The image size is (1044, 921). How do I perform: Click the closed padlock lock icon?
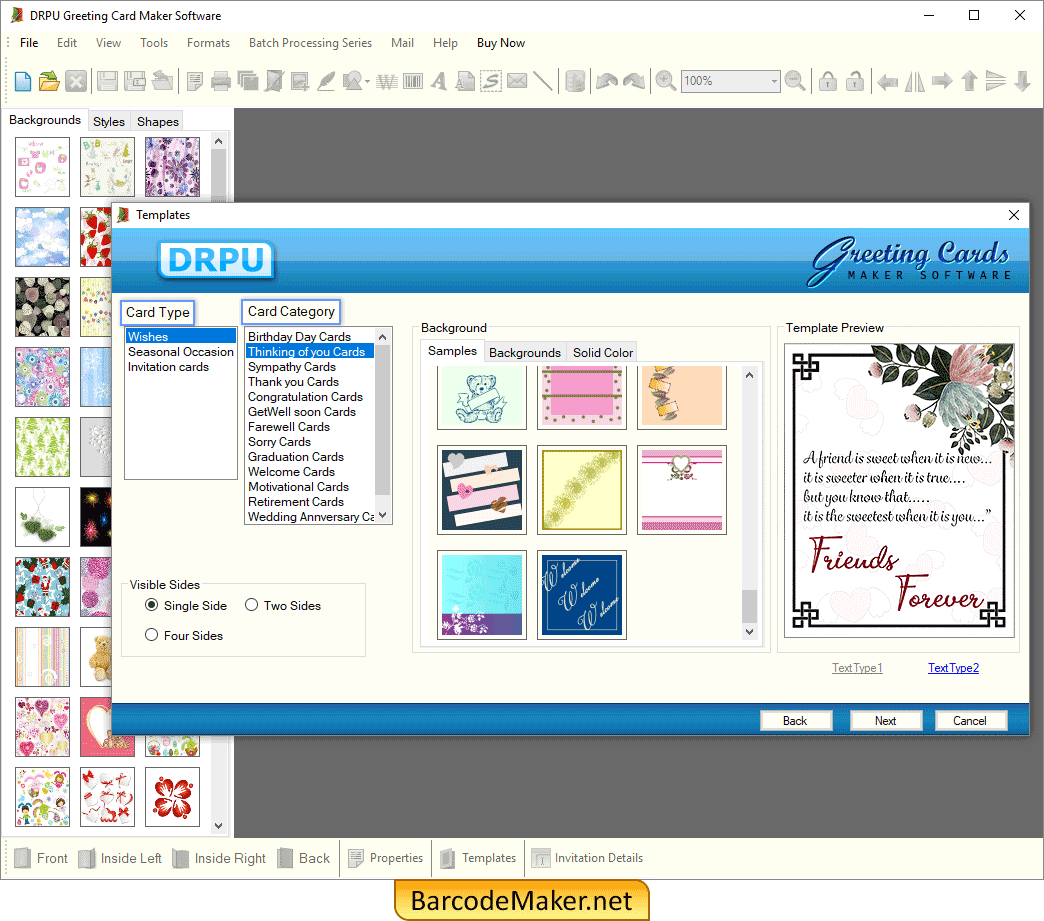[828, 81]
